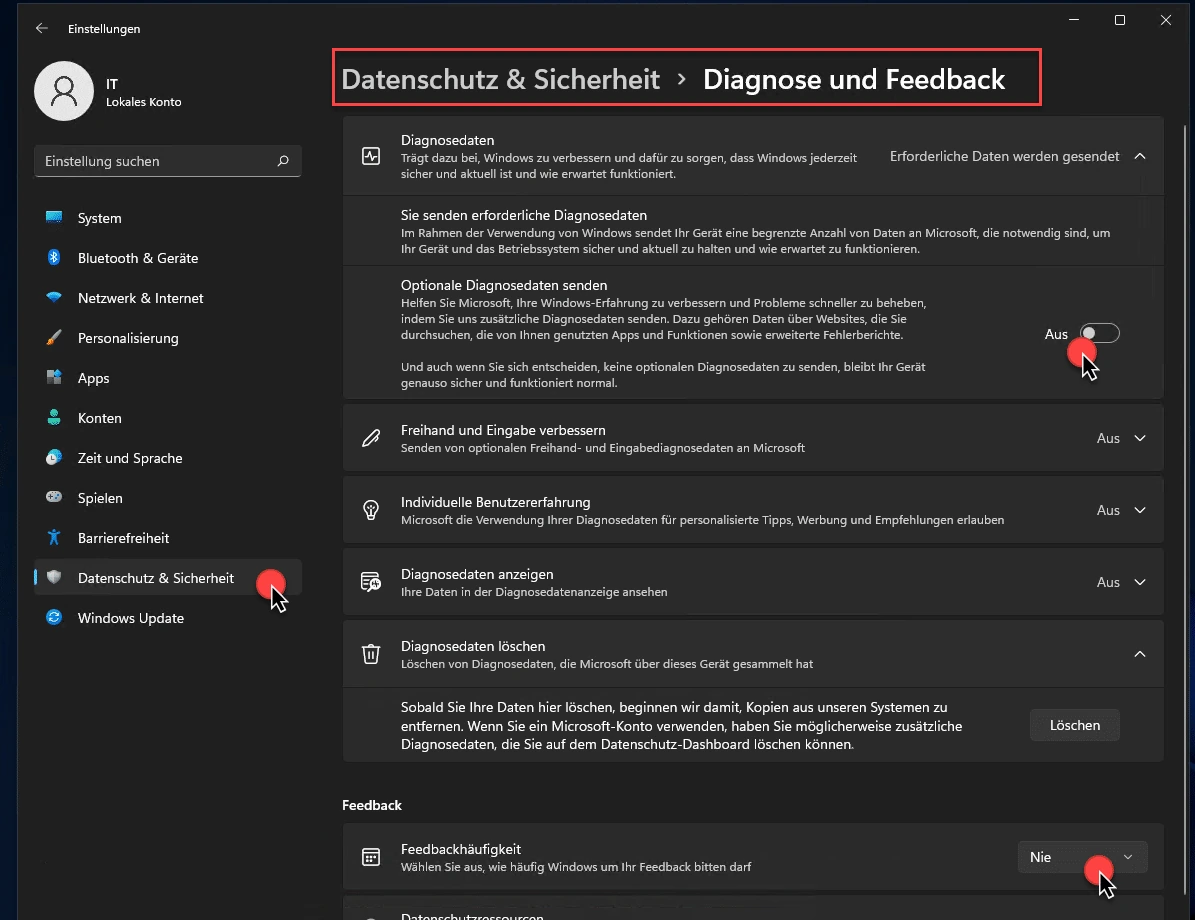Click 'Diagnose und Feedback' page title

tap(854, 79)
